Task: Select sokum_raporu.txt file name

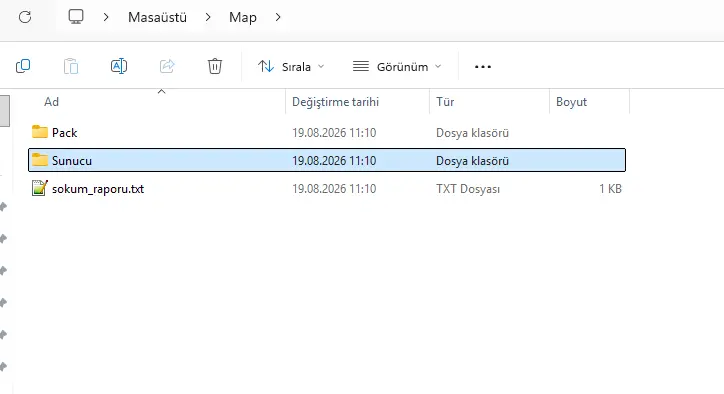Action: click(98, 189)
